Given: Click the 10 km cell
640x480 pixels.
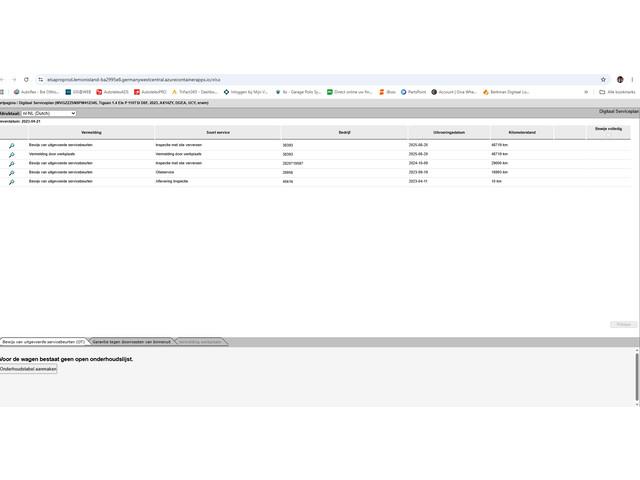Looking at the screenshot, I should point(496,181).
